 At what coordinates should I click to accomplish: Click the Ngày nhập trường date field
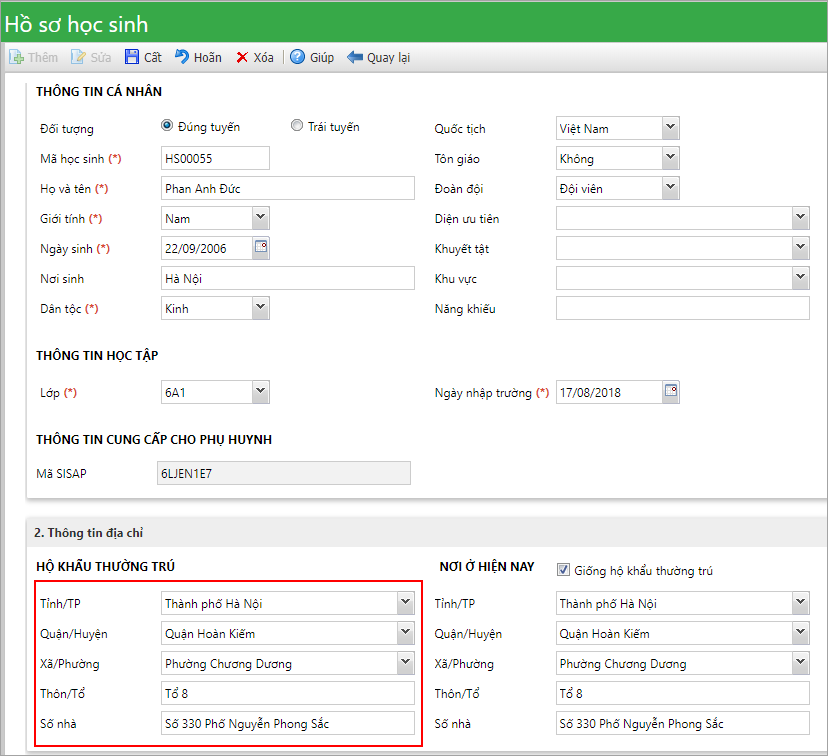pos(609,392)
